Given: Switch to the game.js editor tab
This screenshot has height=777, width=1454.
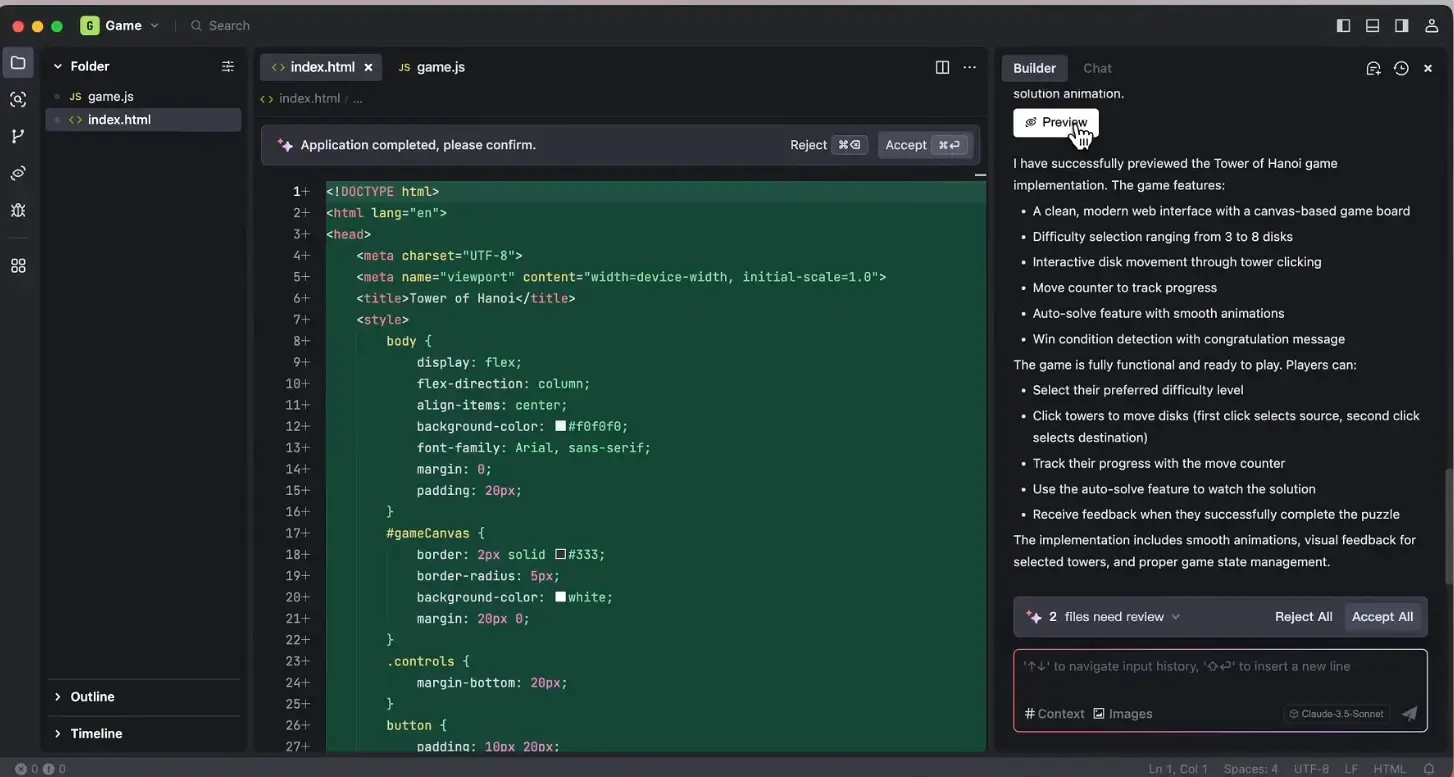Looking at the screenshot, I should [x=432, y=67].
